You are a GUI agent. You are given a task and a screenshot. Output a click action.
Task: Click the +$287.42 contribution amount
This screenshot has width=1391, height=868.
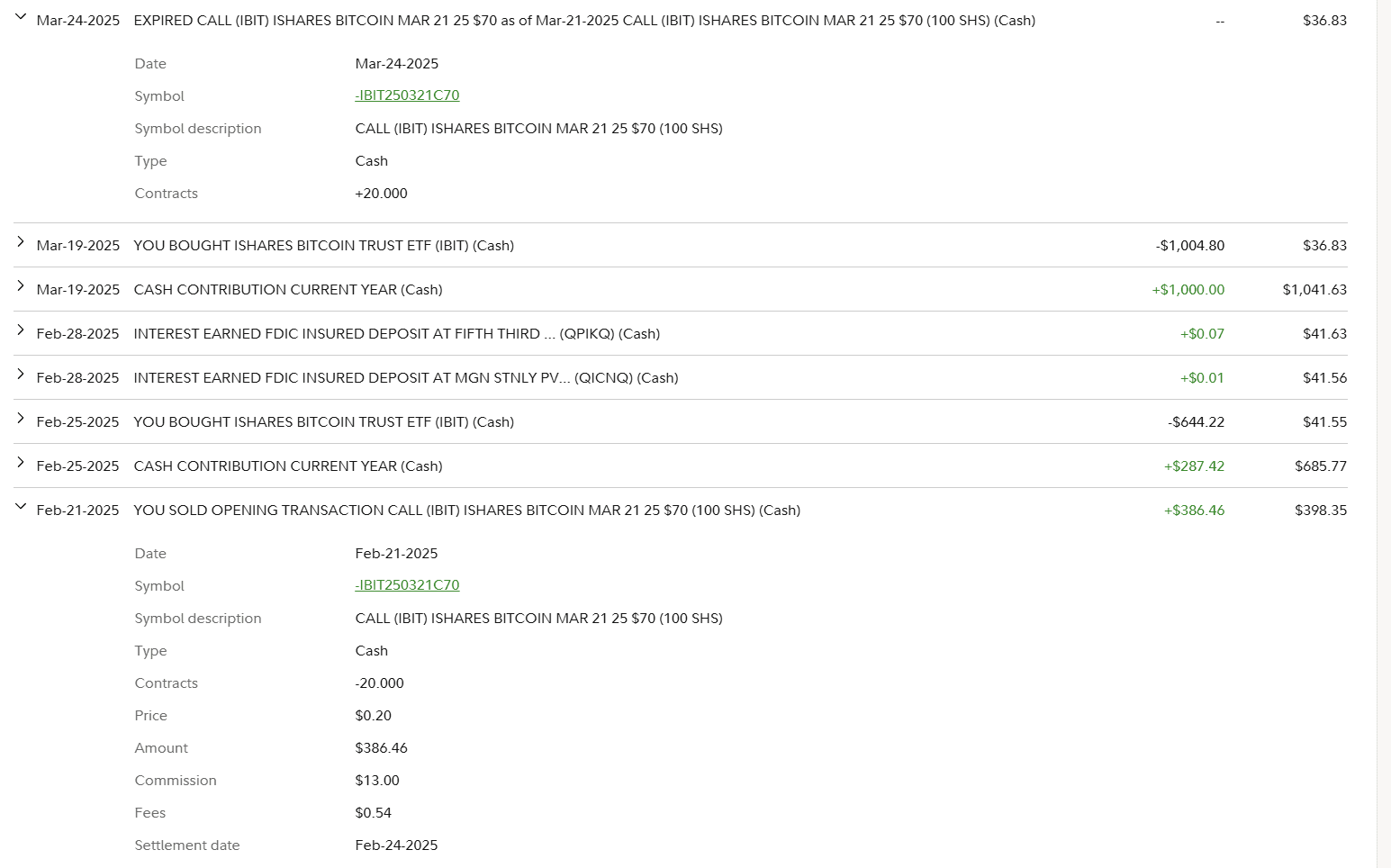(1194, 466)
